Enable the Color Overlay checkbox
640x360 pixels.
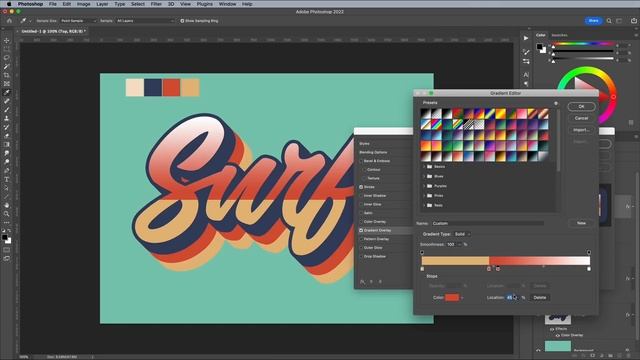[361, 222]
